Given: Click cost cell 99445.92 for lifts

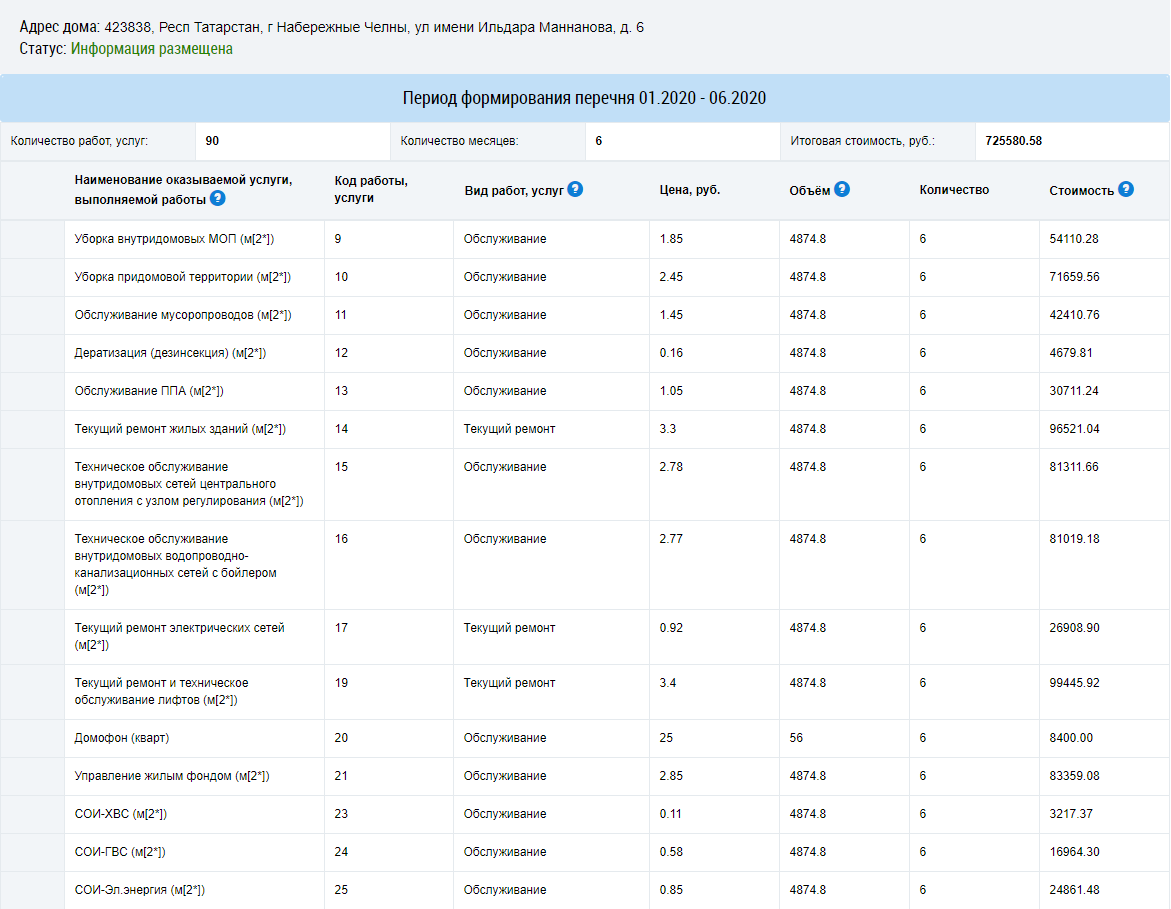Looking at the screenshot, I should [x=1074, y=683].
